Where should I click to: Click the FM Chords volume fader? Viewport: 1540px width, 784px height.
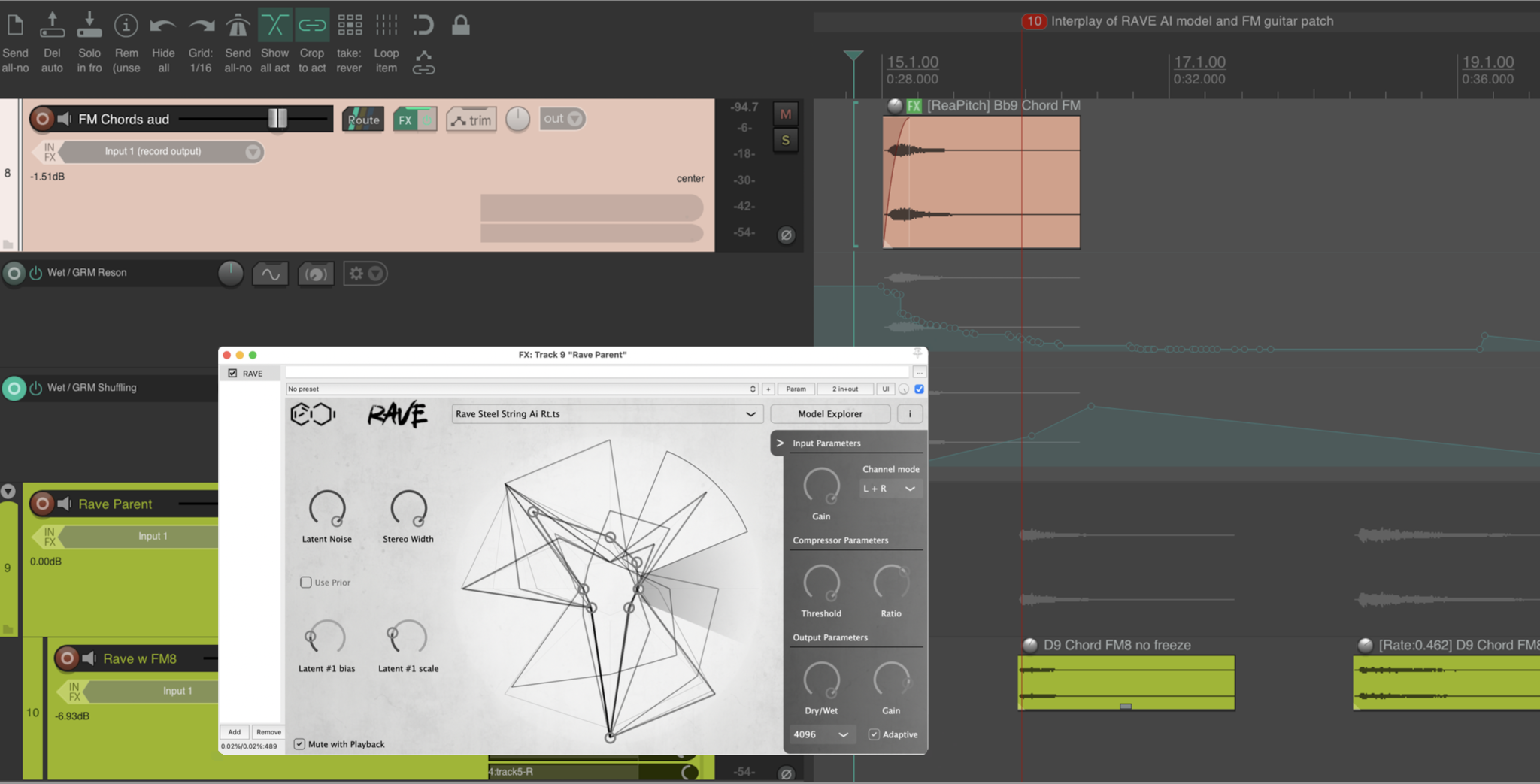coord(277,119)
